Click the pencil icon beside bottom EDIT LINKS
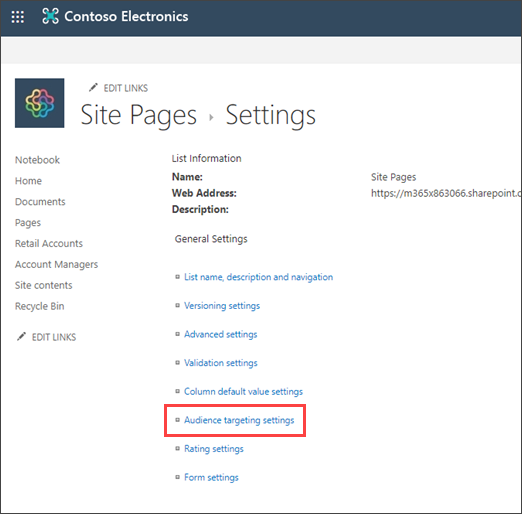The height and width of the screenshot is (514, 522). click(x=21, y=337)
